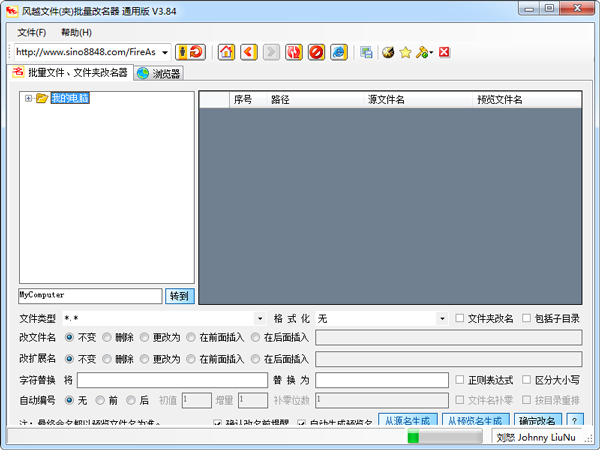Select 我的电脑 in the folder tree
This screenshot has height=450, width=600.
click(70, 98)
